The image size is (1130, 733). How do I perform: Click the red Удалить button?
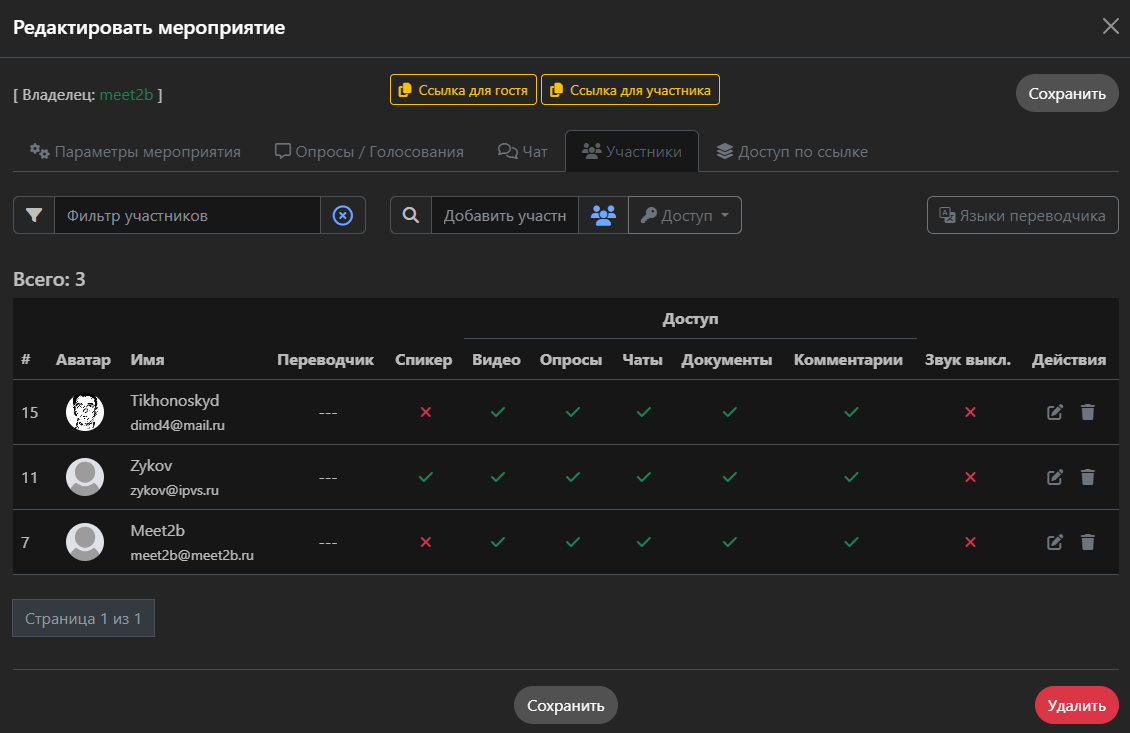pyautogui.click(x=1076, y=705)
